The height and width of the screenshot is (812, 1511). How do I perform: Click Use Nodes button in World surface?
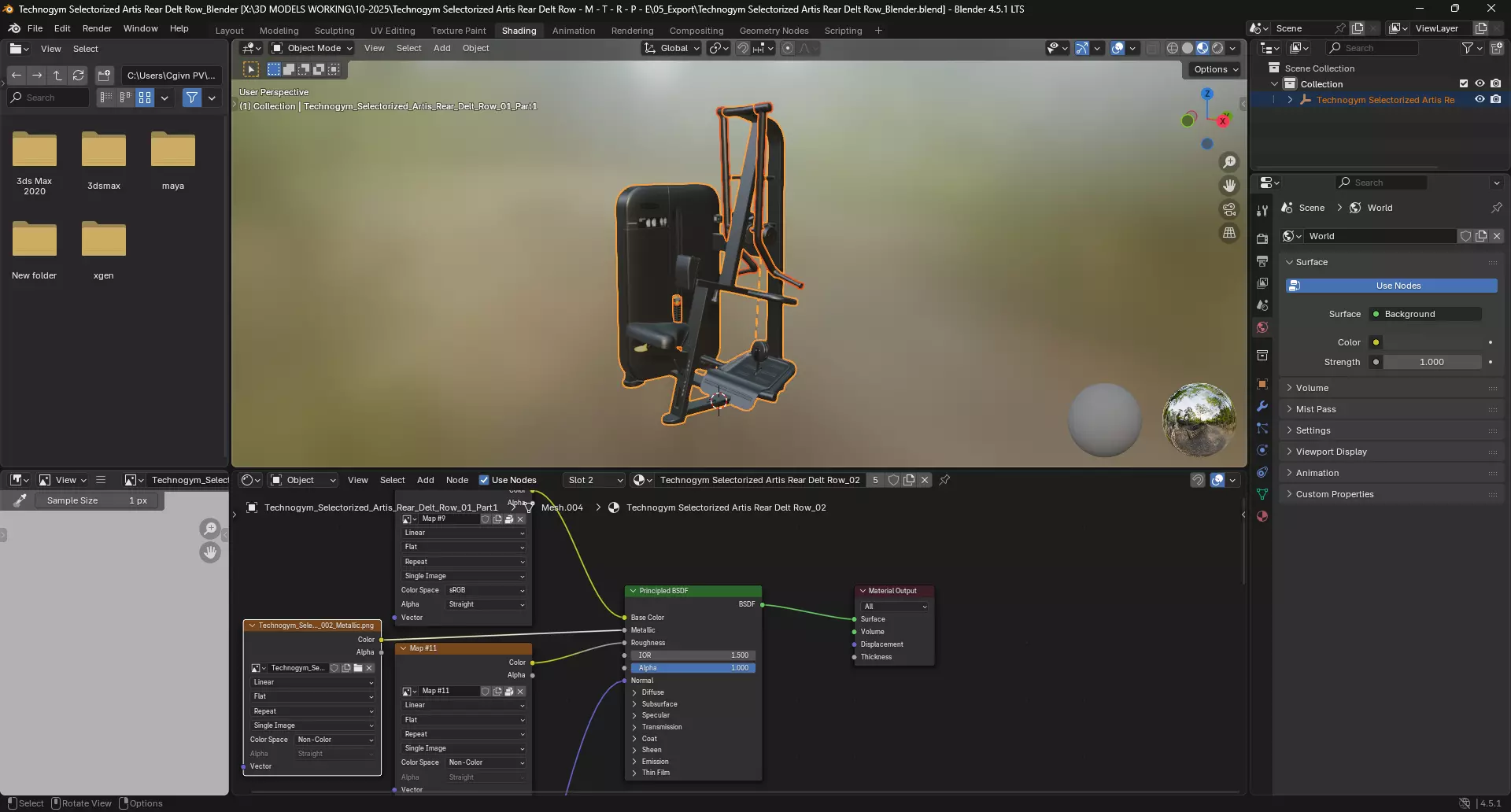tap(1391, 286)
